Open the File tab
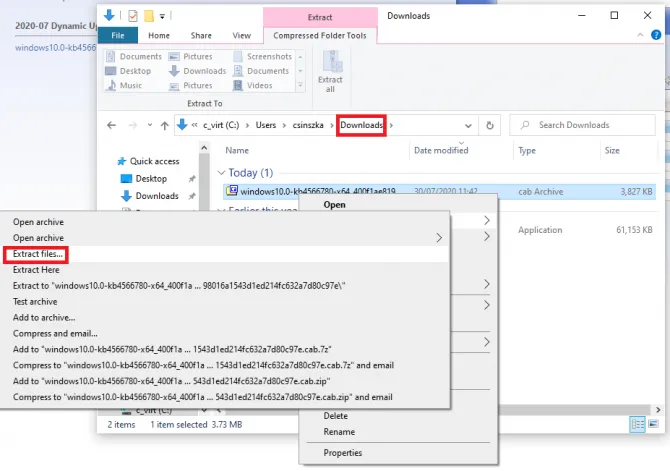The width and height of the screenshot is (670, 471). 117,35
